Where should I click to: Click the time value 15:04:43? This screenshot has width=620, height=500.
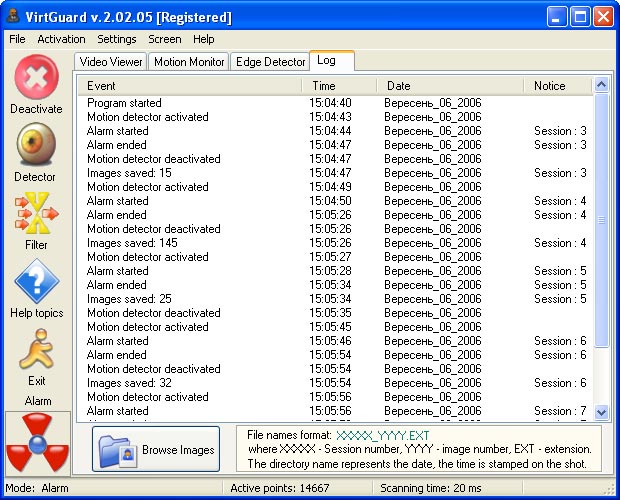[330, 117]
